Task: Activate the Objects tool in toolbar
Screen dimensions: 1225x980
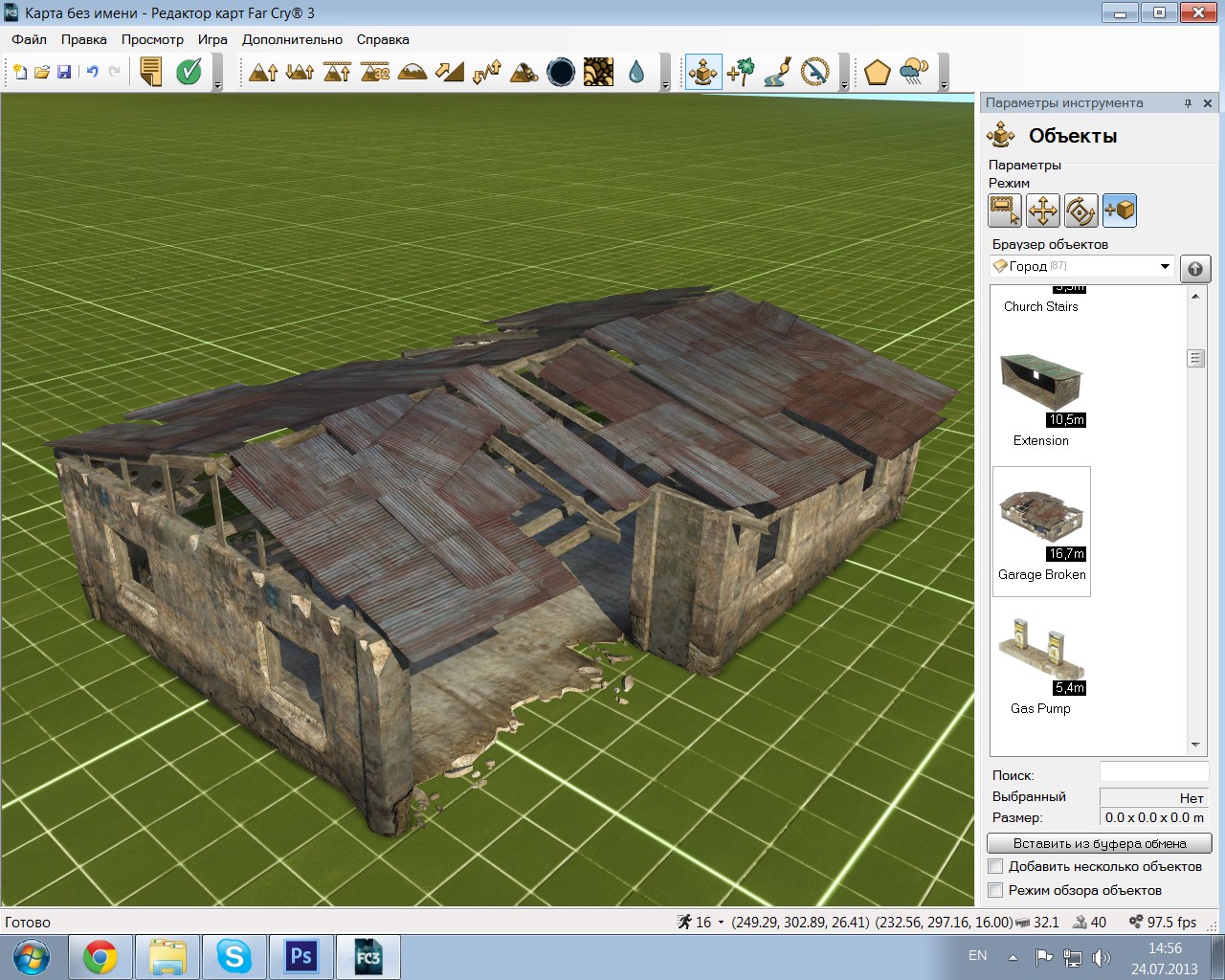Action: 703,72
